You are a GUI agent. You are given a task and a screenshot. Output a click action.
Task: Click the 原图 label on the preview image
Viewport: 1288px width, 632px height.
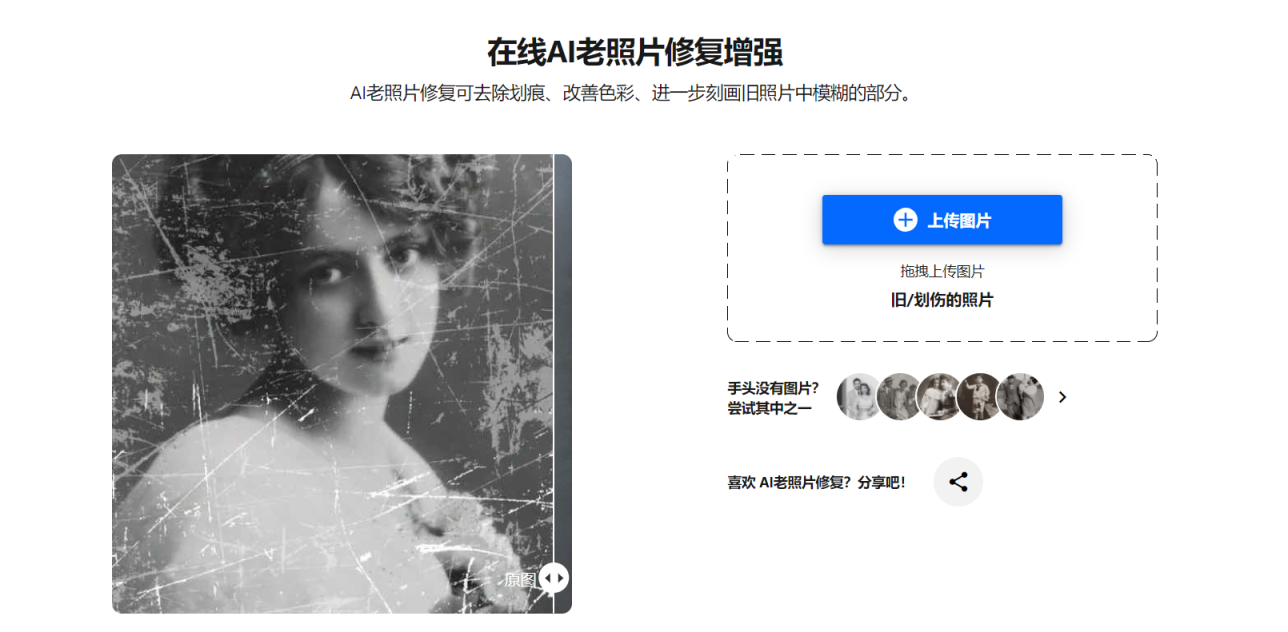point(520,579)
